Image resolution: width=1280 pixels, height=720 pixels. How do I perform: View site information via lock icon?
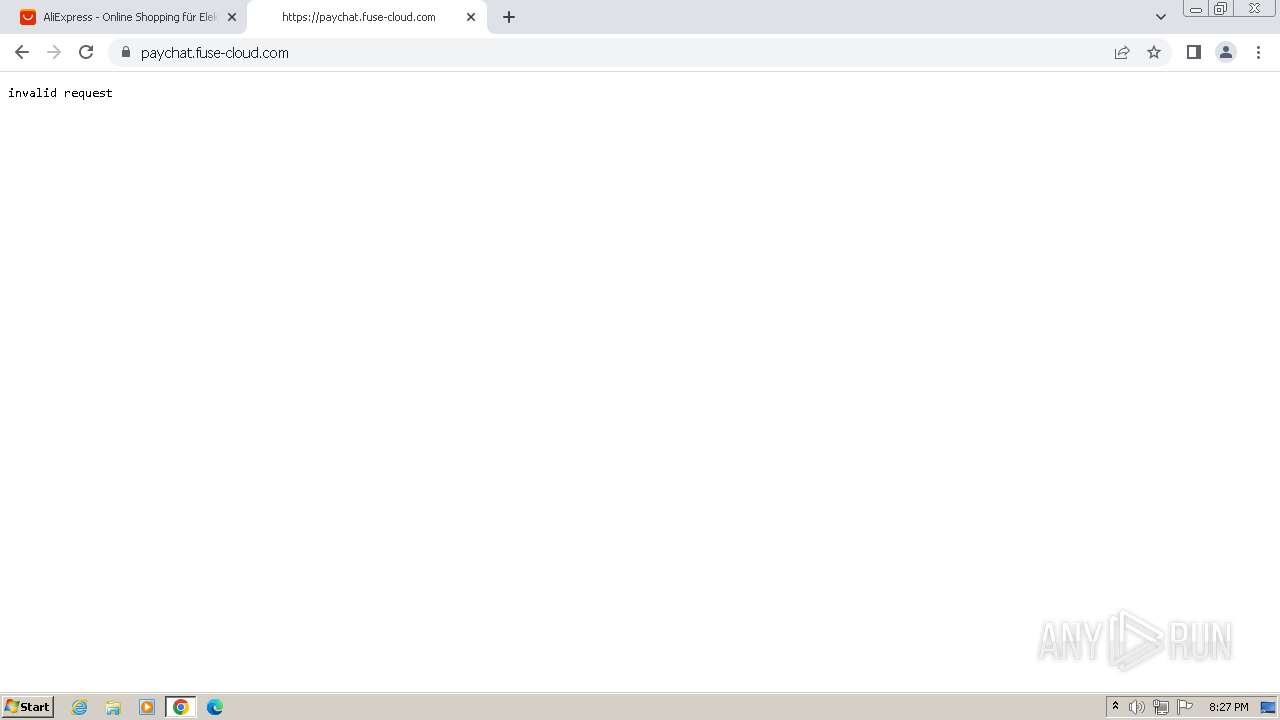125,52
